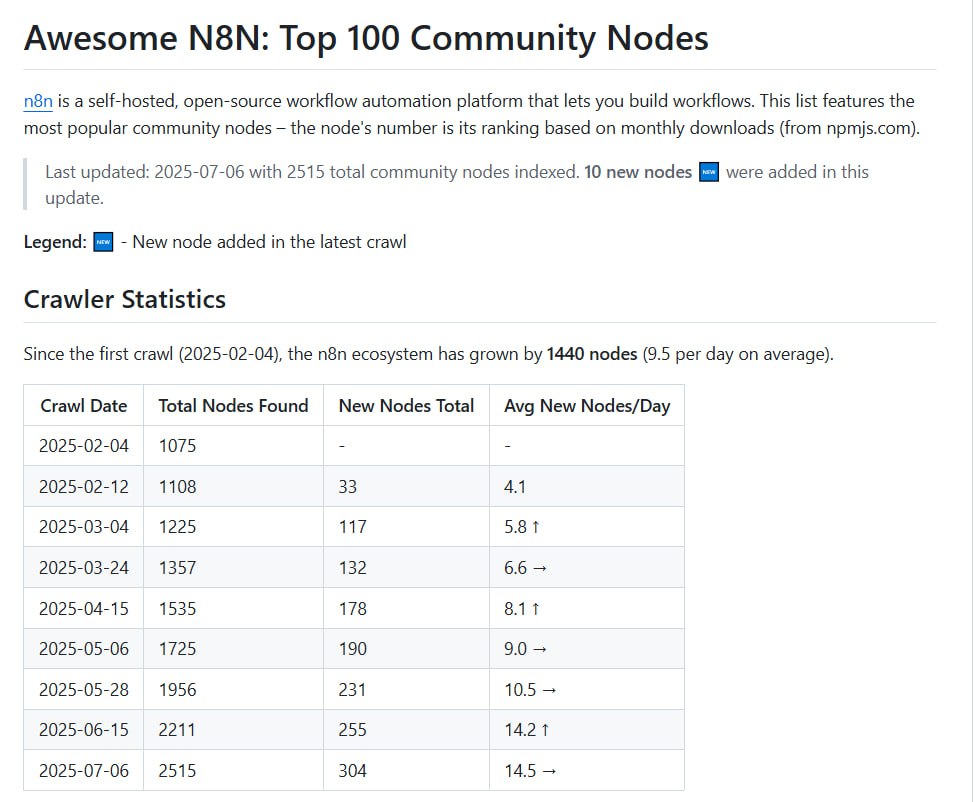This screenshot has width=975, height=802.
Task: Select the crawl date cell 2025-05-28
Action: click(84, 689)
